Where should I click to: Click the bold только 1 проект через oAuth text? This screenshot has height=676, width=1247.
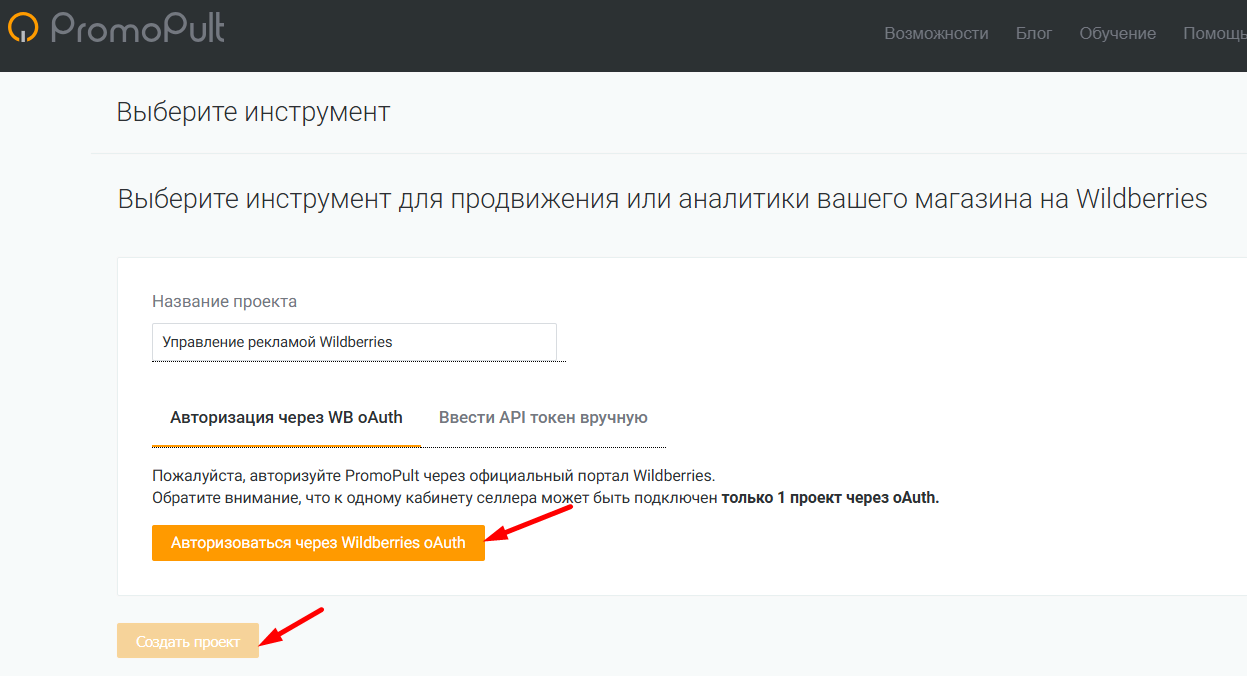point(831,497)
